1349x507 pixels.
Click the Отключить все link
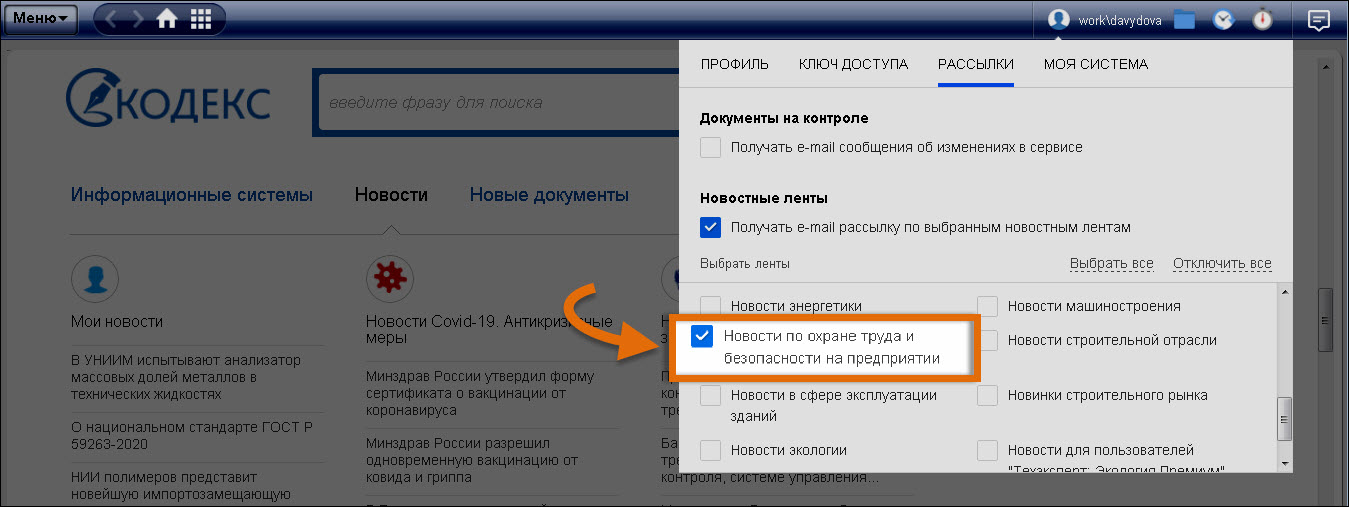pos(1221,264)
